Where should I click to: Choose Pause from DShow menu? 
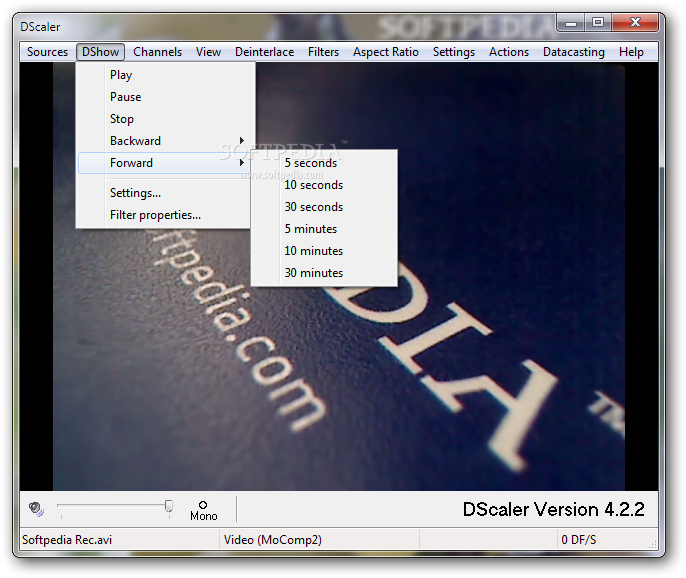point(164,97)
